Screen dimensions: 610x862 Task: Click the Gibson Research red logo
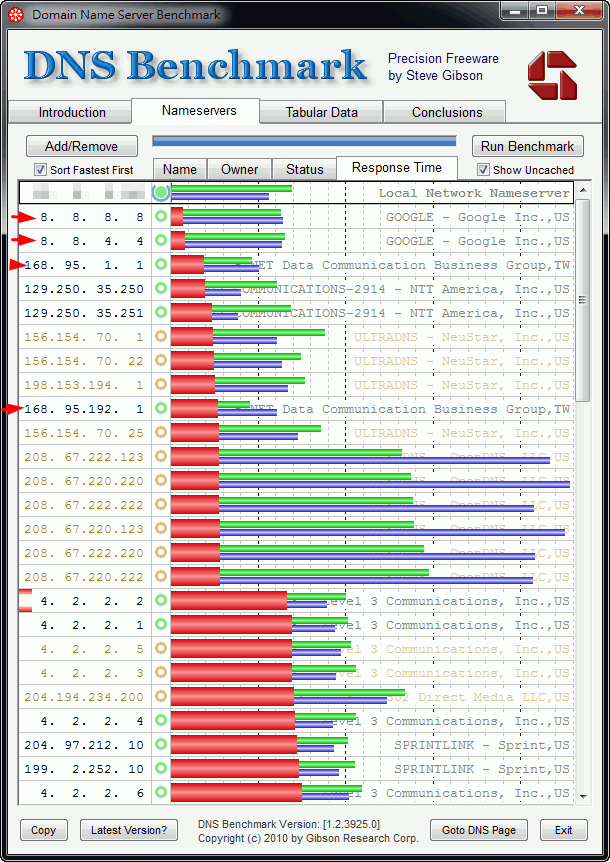552,75
